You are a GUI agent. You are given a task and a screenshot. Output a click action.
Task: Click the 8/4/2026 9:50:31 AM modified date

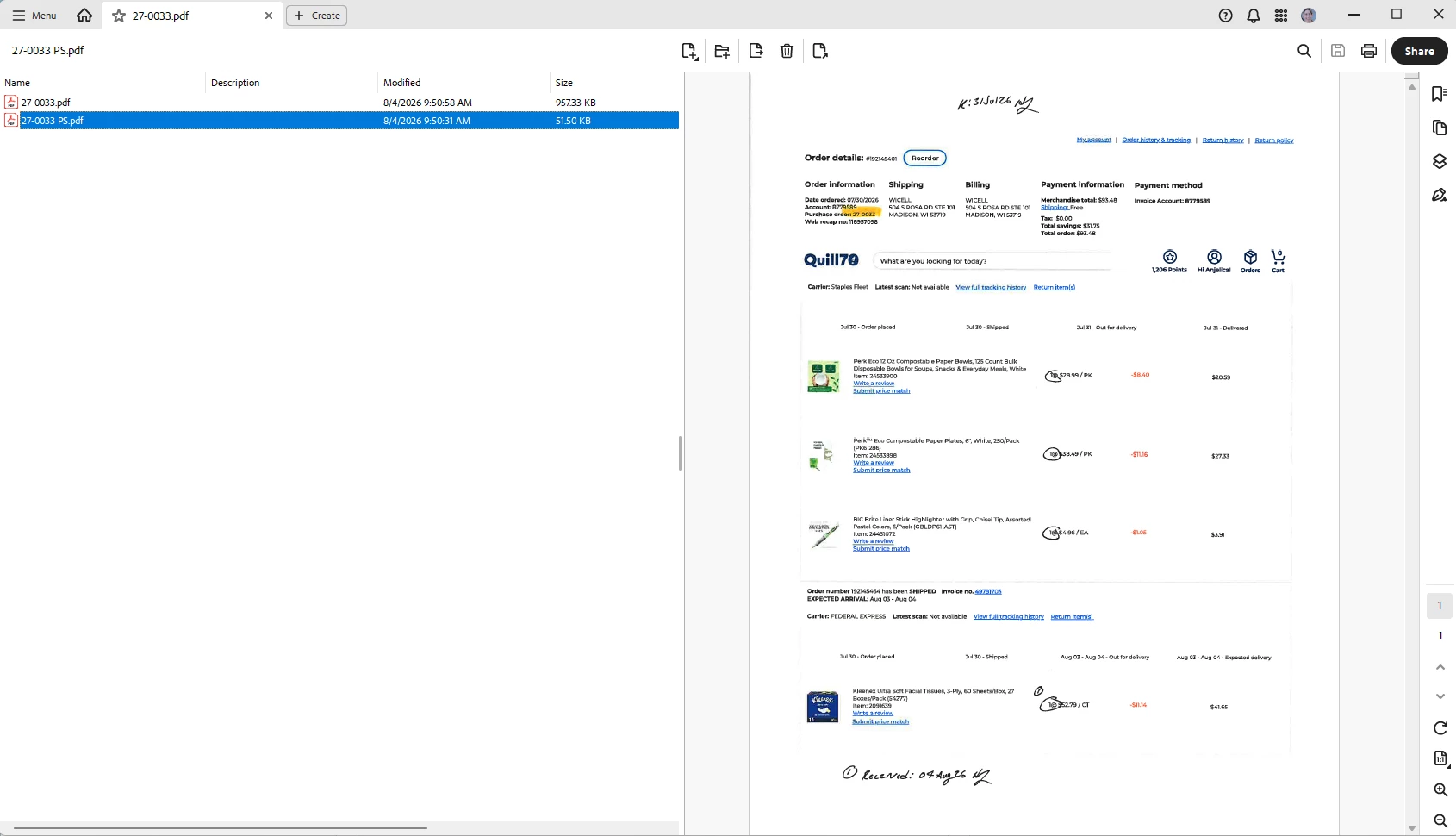coord(426,121)
